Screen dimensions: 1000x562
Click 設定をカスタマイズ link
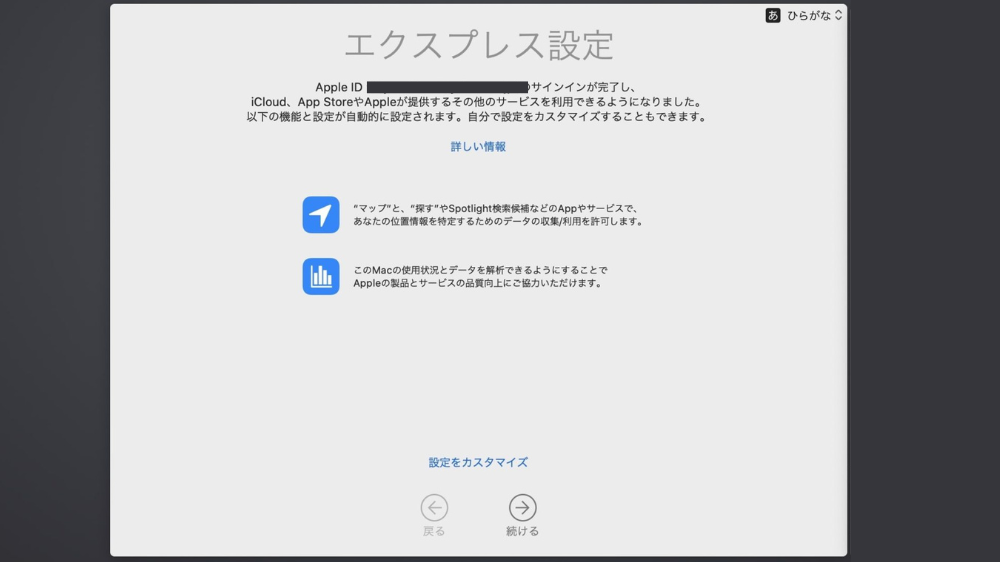pos(478,462)
